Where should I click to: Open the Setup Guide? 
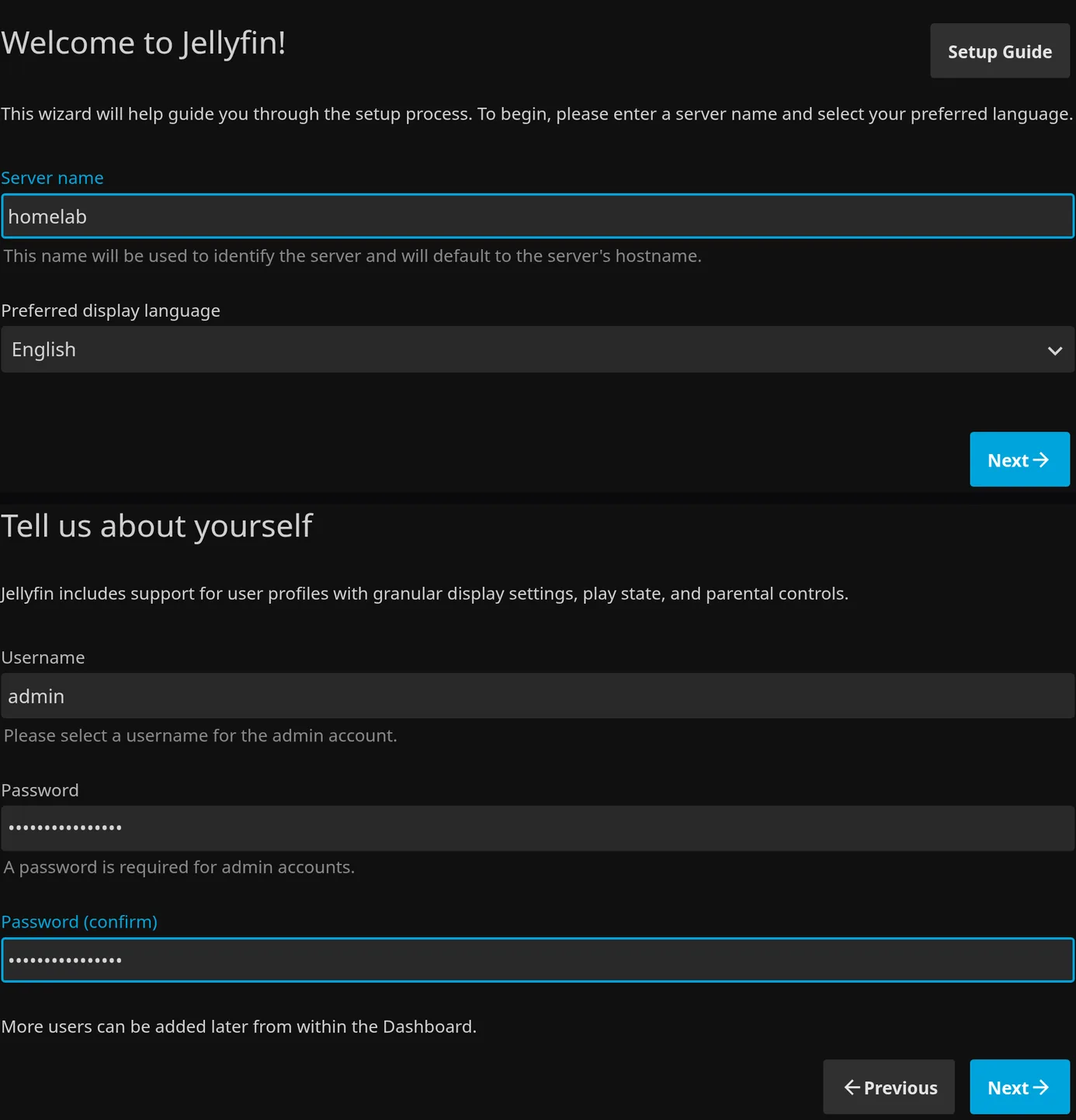[x=999, y=51]
